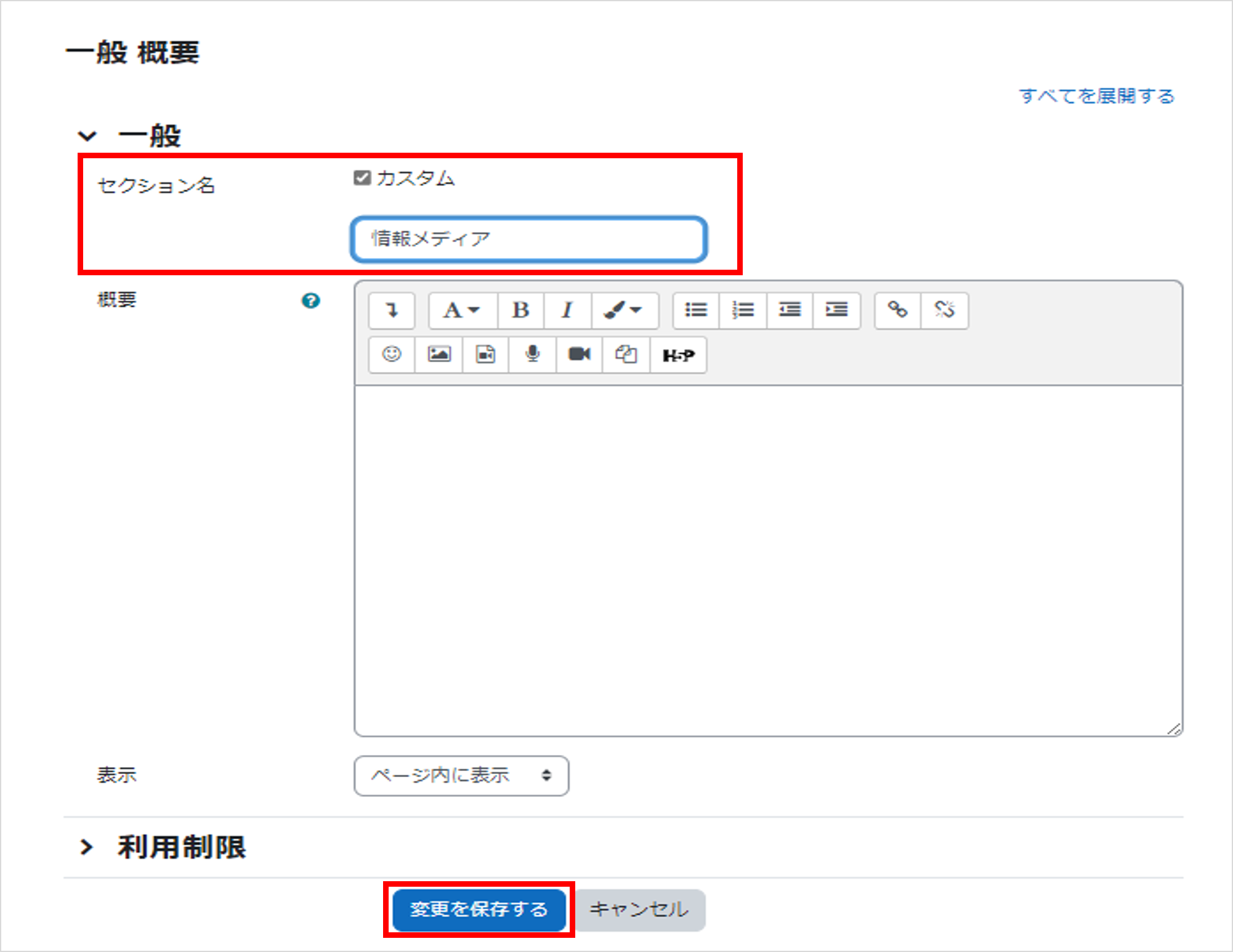Indent the selected text
Viewport: 1233px width, 952px height.
click(x=836, y=310)
